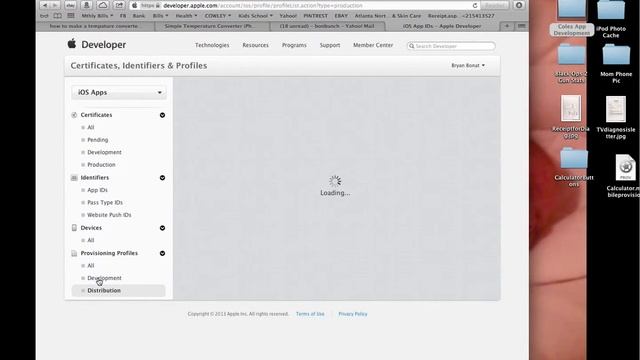The width and height of the screenshot is (640, 360).
Task: Click the Terms of Use link
Action: click(310, 314)
